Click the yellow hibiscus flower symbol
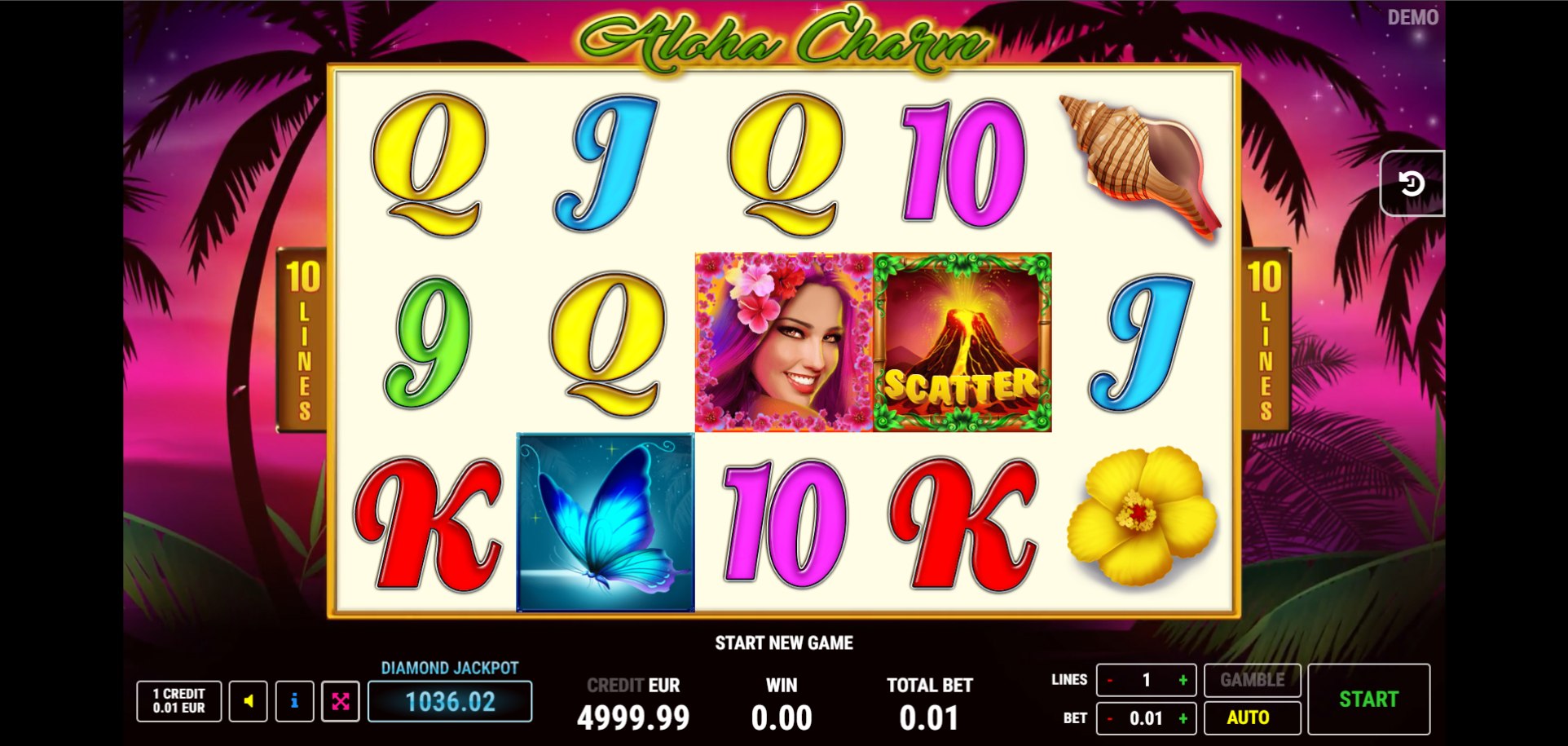The height and width of the screenshot is (746, 1568). (1141, 515)
